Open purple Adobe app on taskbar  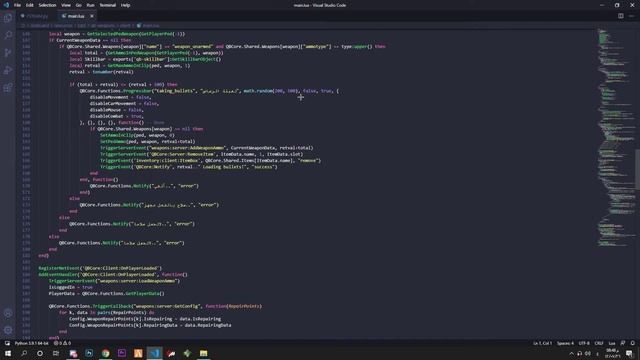tap(122, 353)
